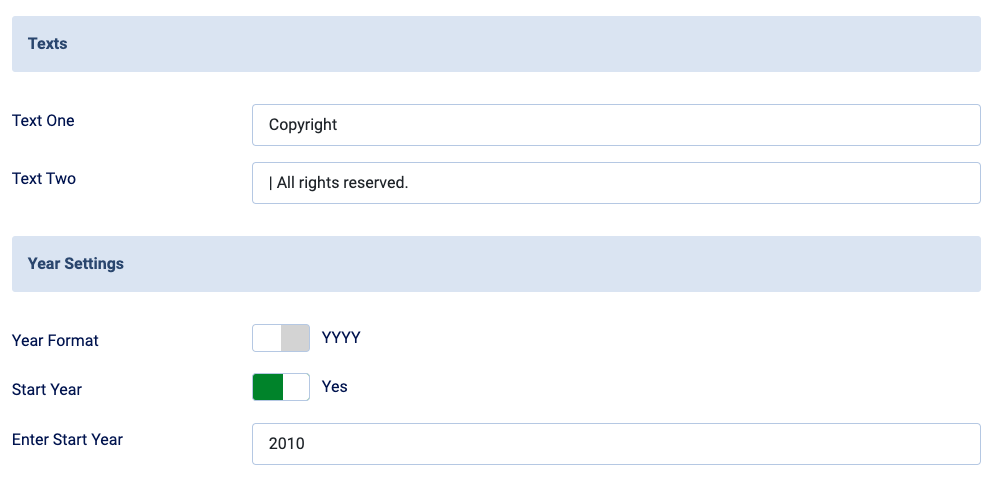Click the "Texts" section header
Viewport: 998px width, 486px height.
point(48,44)
